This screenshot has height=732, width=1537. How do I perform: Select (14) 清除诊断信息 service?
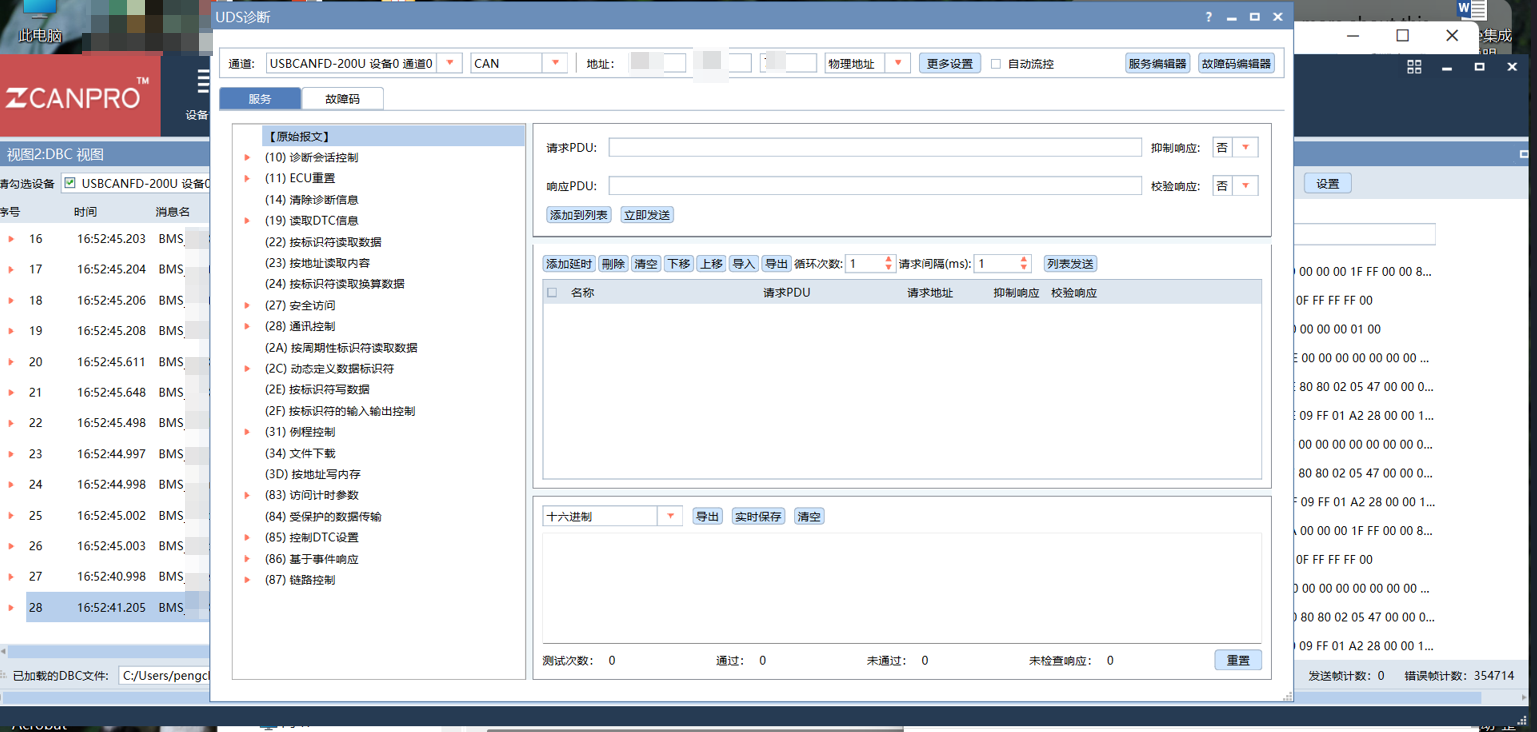[311, 200]
